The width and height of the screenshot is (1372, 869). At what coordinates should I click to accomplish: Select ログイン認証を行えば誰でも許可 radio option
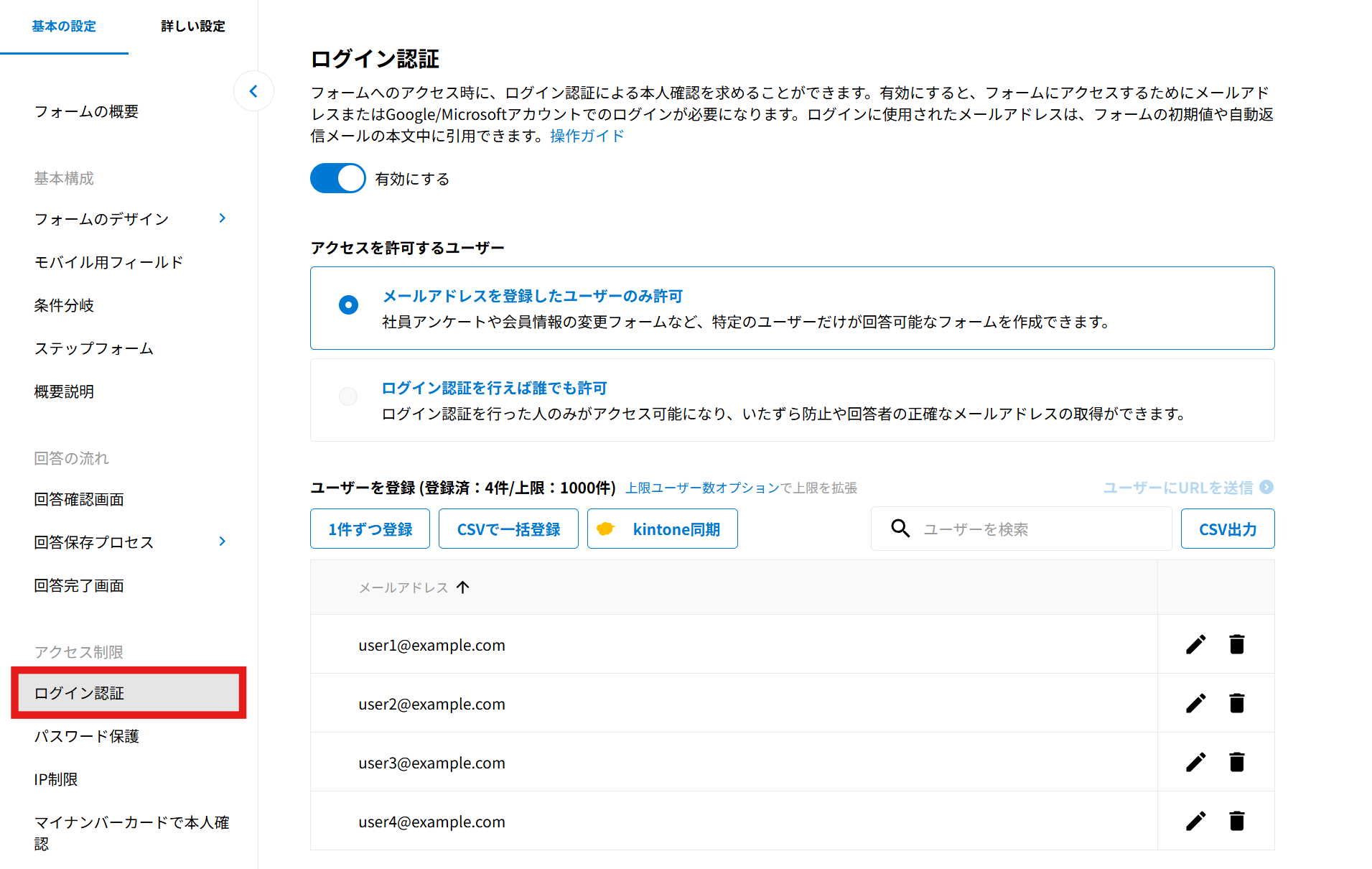pos(348,396)
